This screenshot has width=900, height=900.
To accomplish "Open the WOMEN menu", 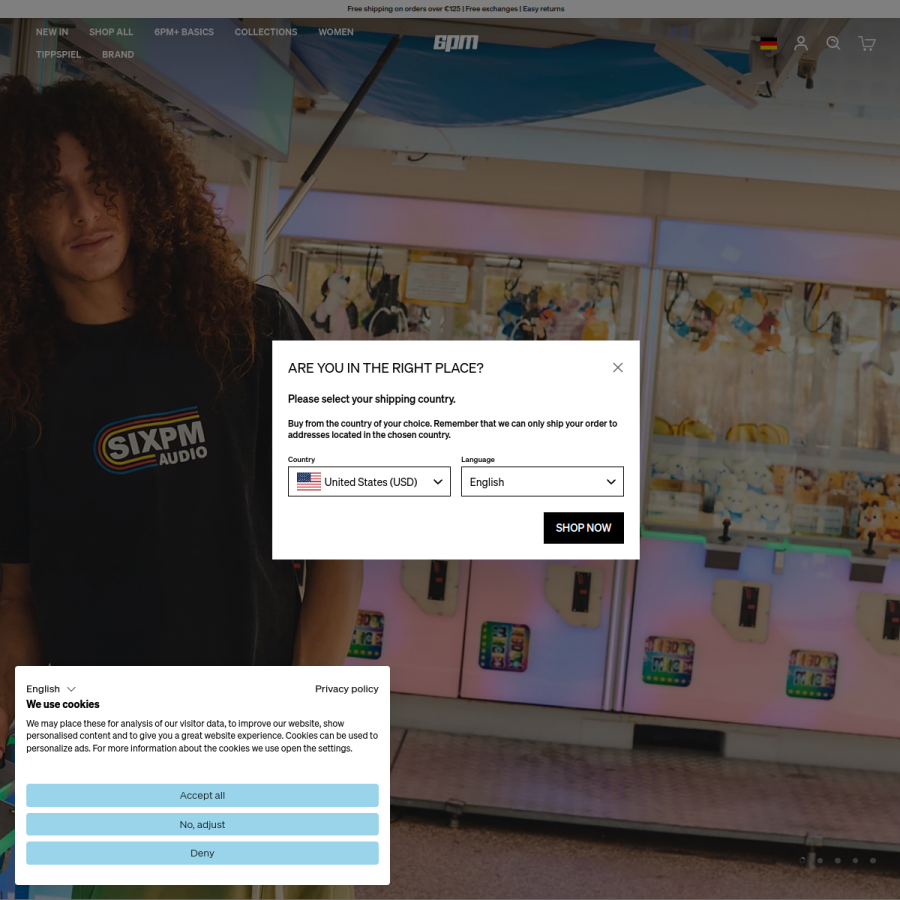I will 336,32.
